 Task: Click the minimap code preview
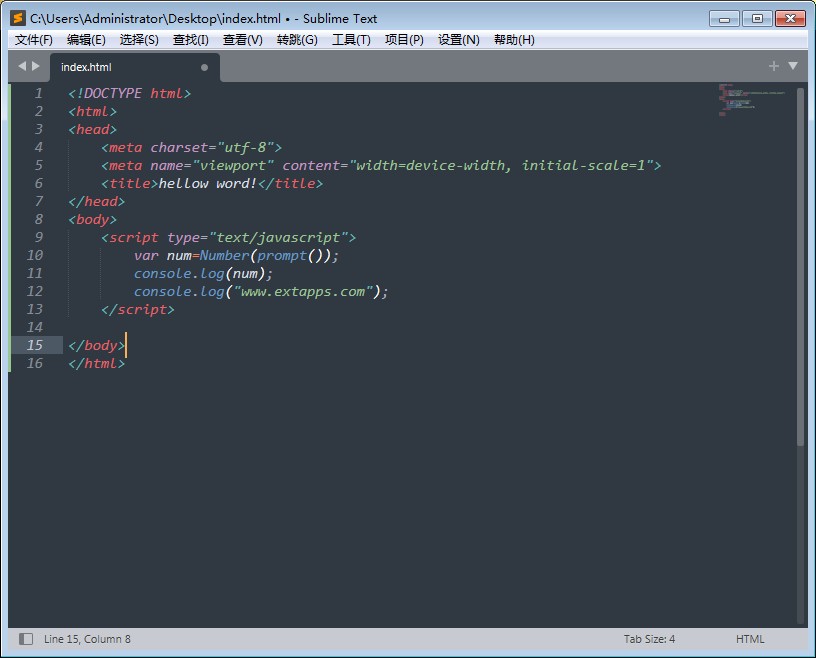[751, 99]
